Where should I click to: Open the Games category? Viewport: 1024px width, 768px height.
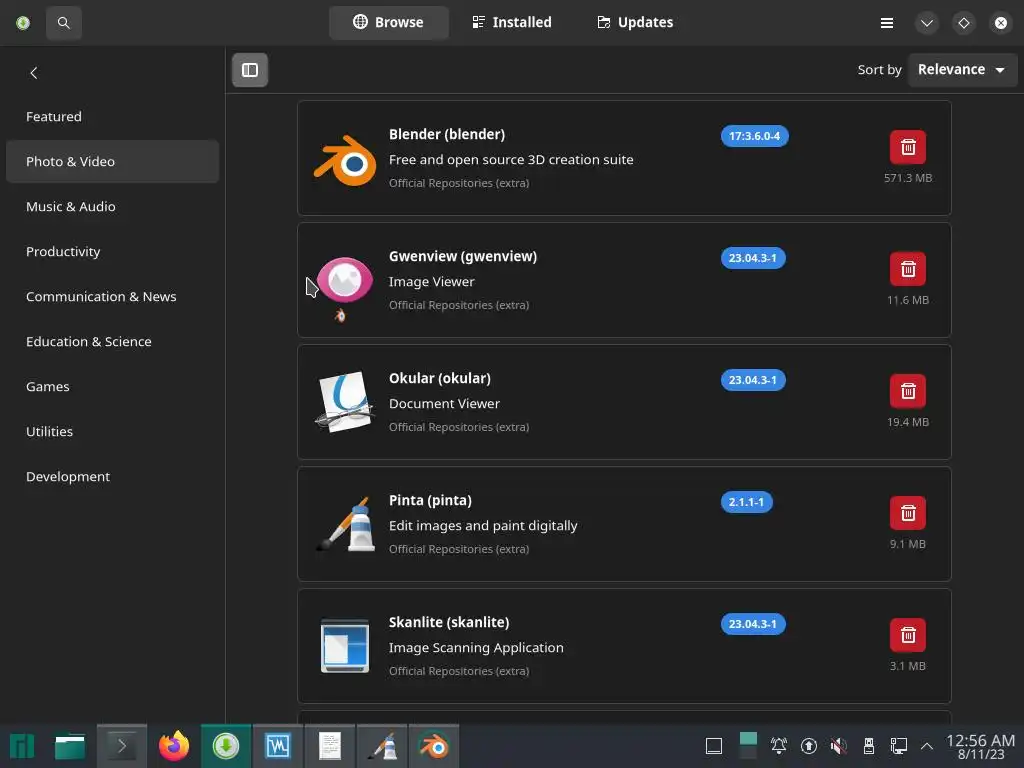112,387
